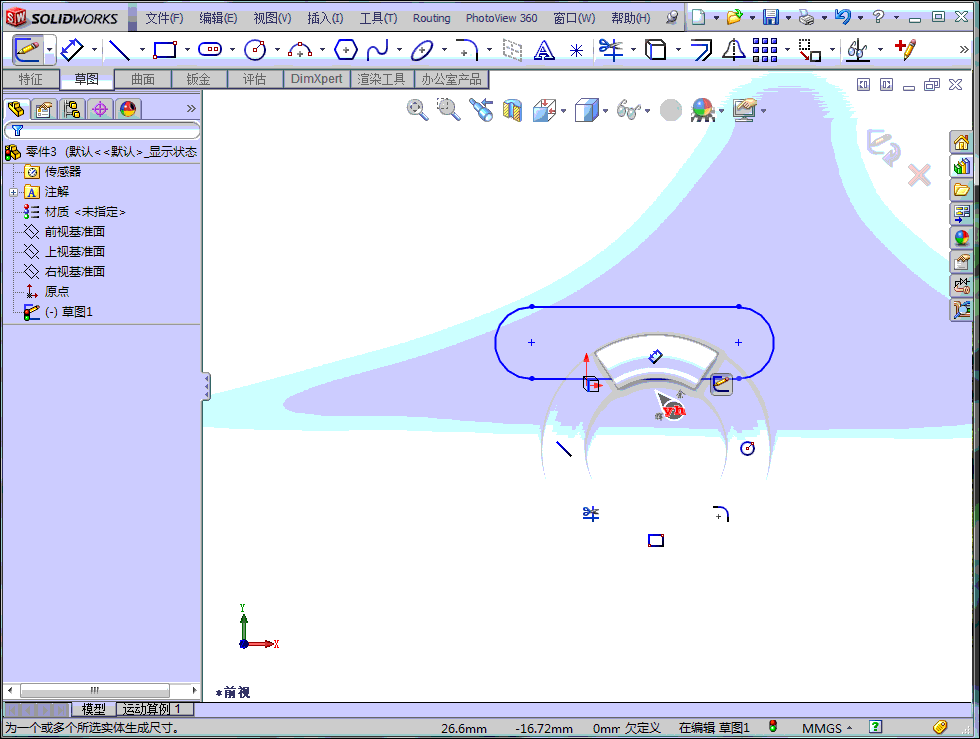Switch to the DimXpert tab
Image resolution: width=980 pixels, height=739 pixels.
point(316,79)
